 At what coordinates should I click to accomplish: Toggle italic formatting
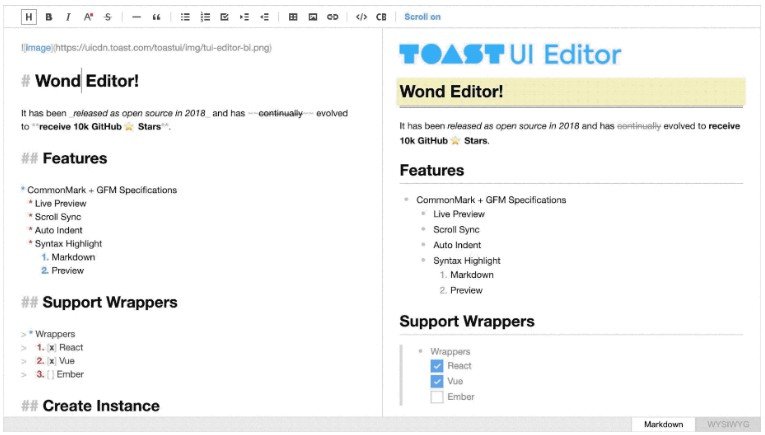[x=68, y=17]
